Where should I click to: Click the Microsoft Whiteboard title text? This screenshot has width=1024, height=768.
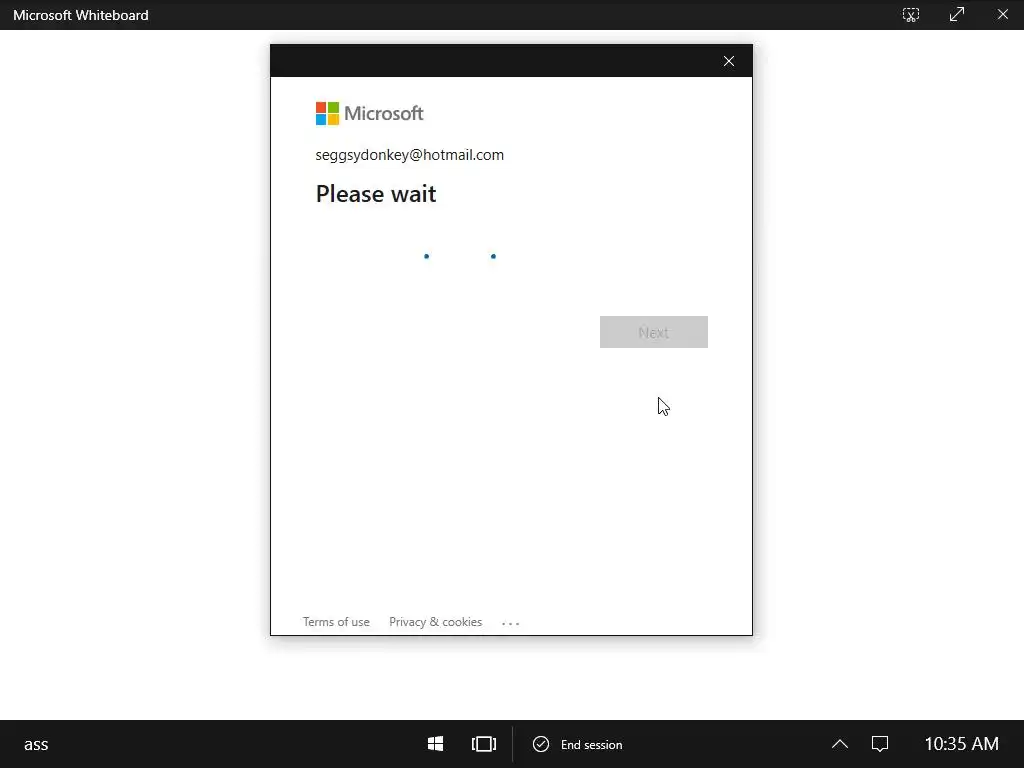point(81,15)
